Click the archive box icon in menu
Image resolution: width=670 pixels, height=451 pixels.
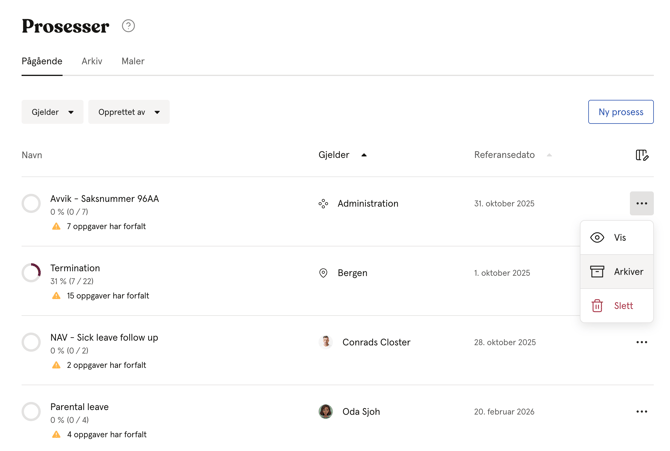pos(597,271)
